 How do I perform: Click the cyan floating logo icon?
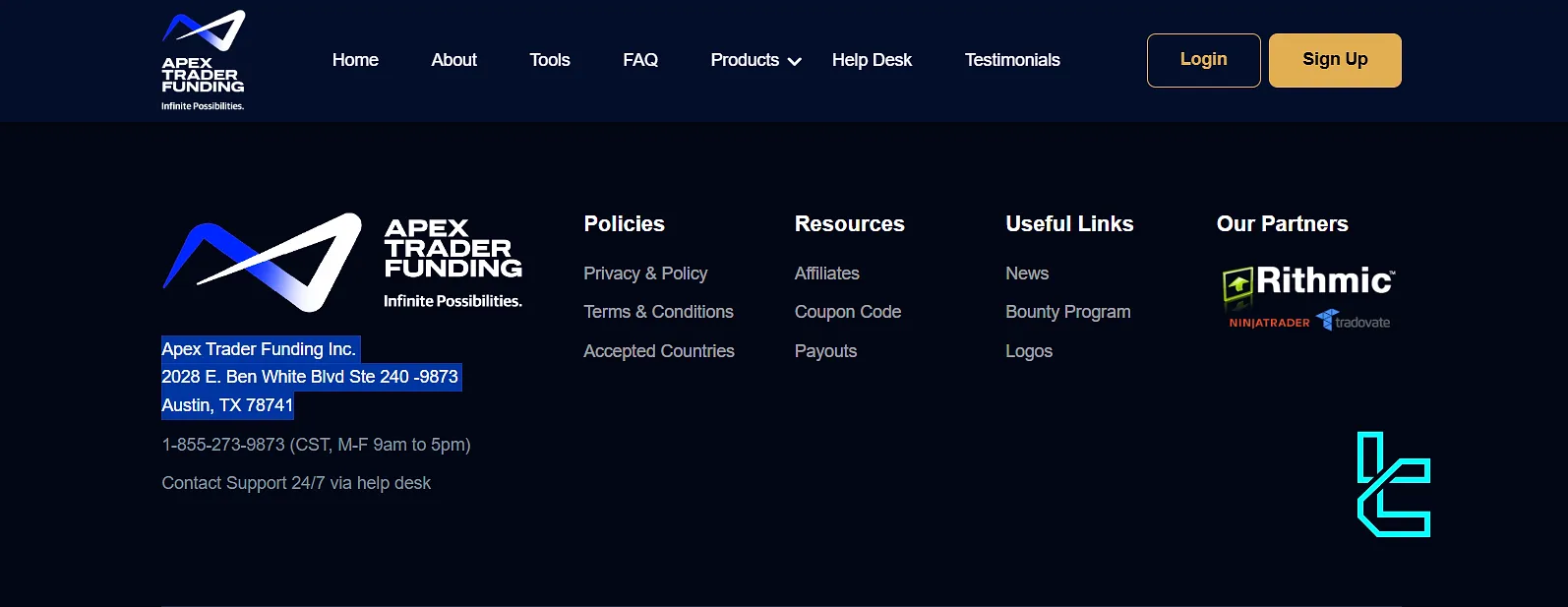tap(1393, 484)
